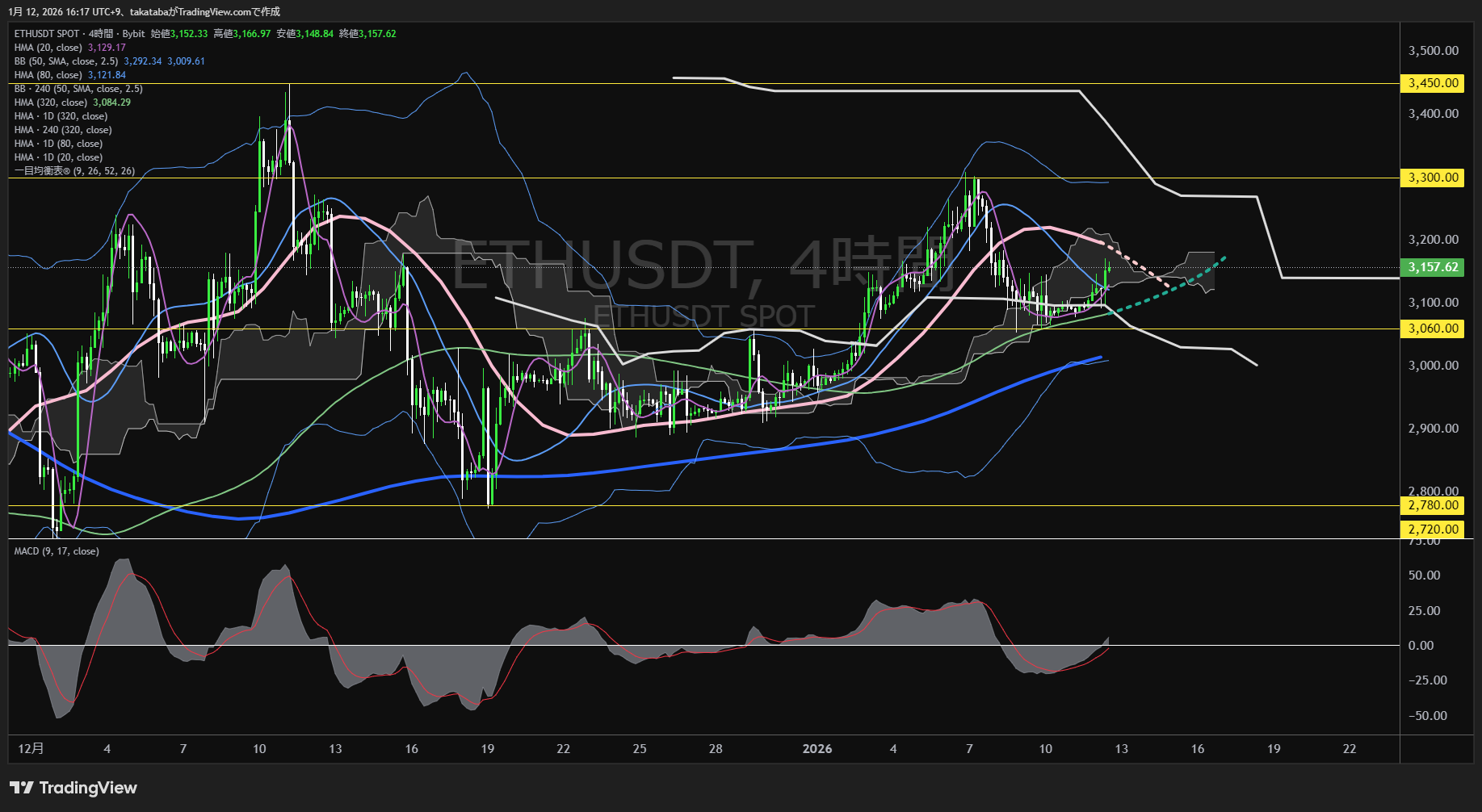Screen dimensions: 1482x812
Task: Click the 3,450.00 yellow price label
Action: 1433,83
